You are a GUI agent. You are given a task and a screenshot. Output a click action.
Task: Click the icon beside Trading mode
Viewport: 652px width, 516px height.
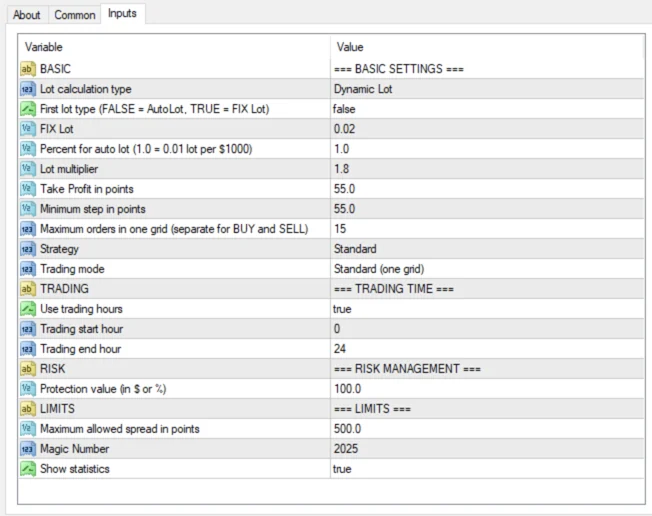pyautogui.click(x=27, y=269)
